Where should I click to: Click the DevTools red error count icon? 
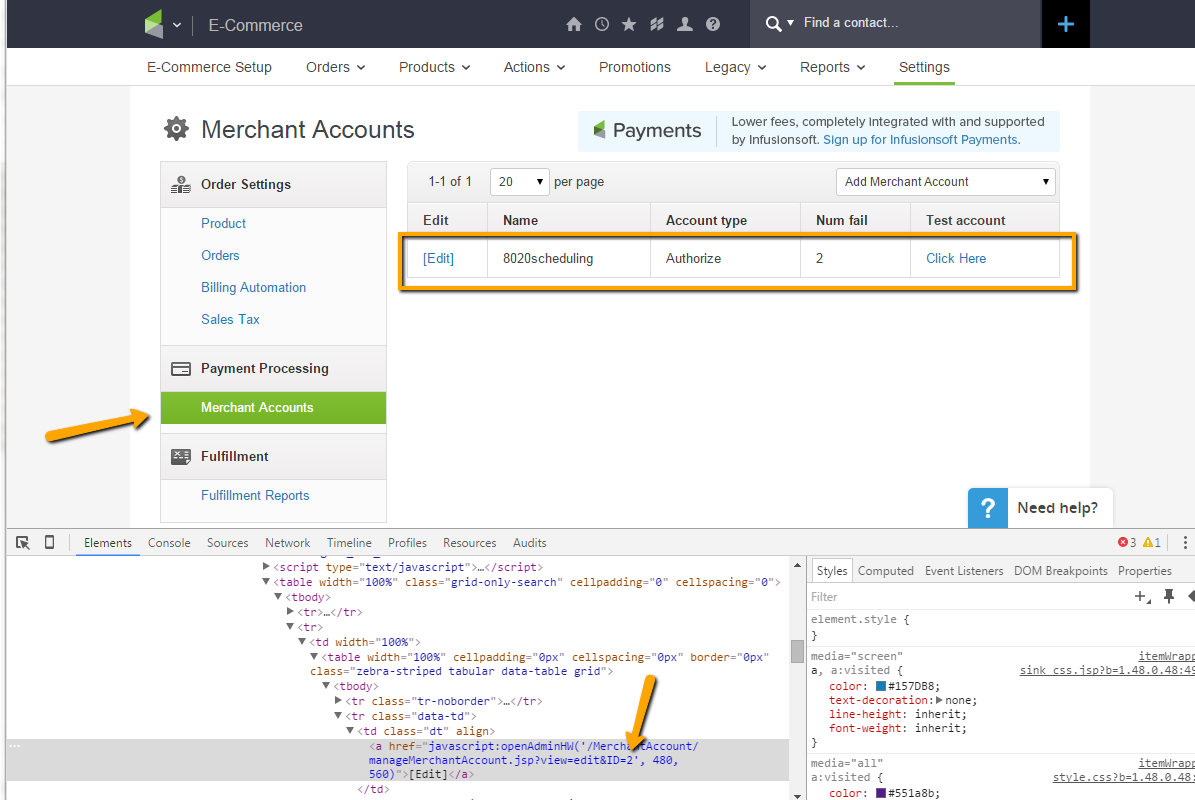[1123, 542]
